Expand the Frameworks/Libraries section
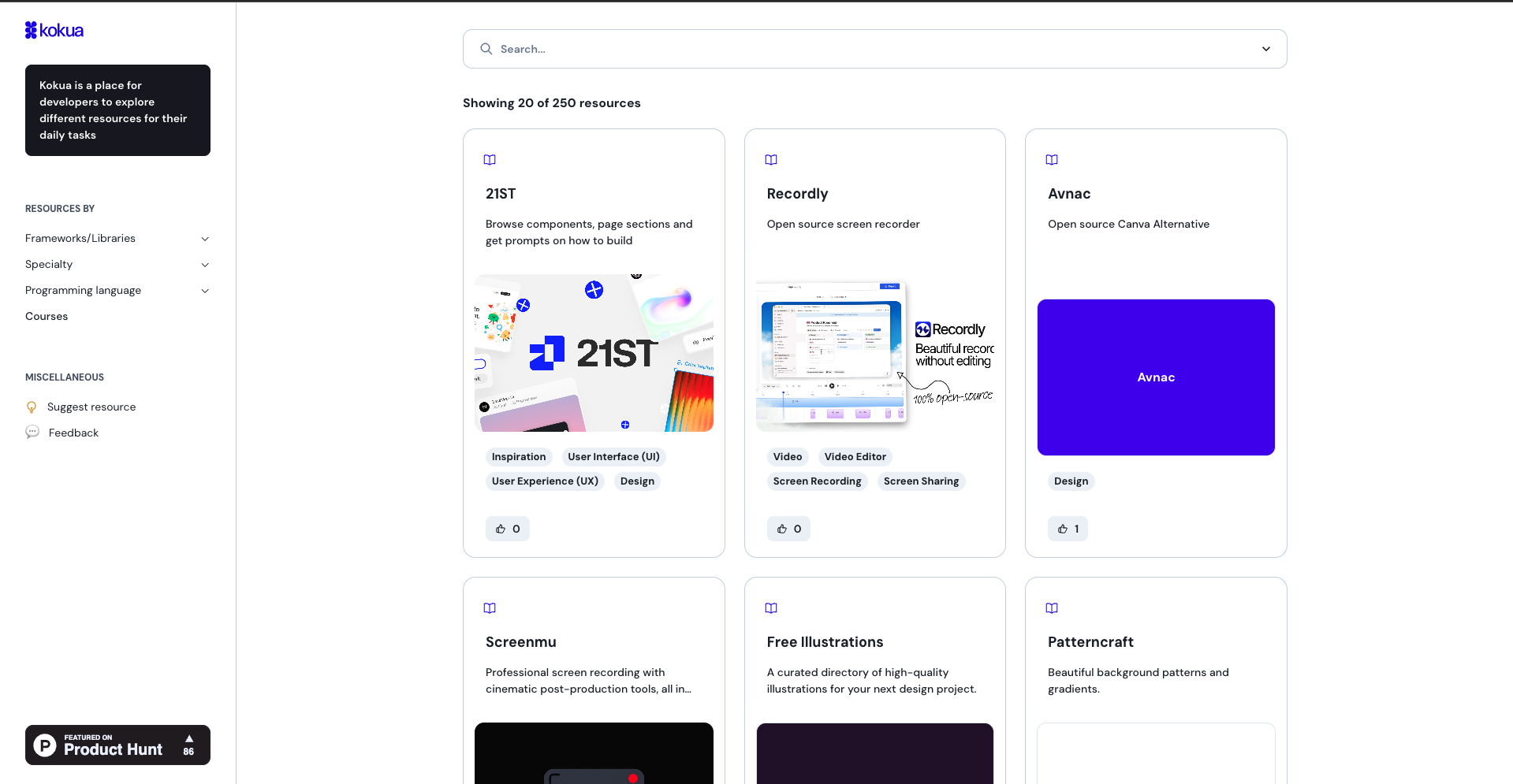 coord(117,239)
